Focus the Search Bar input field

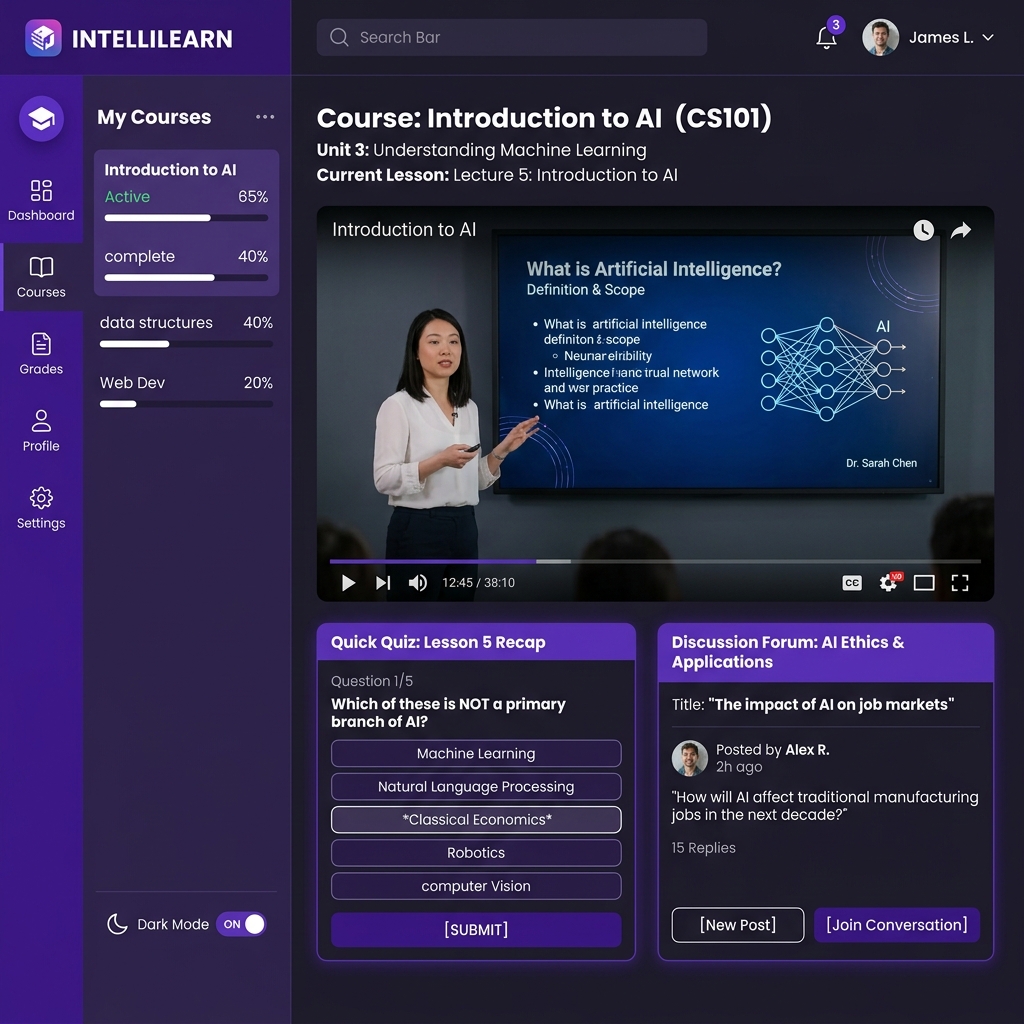[511, 37]
